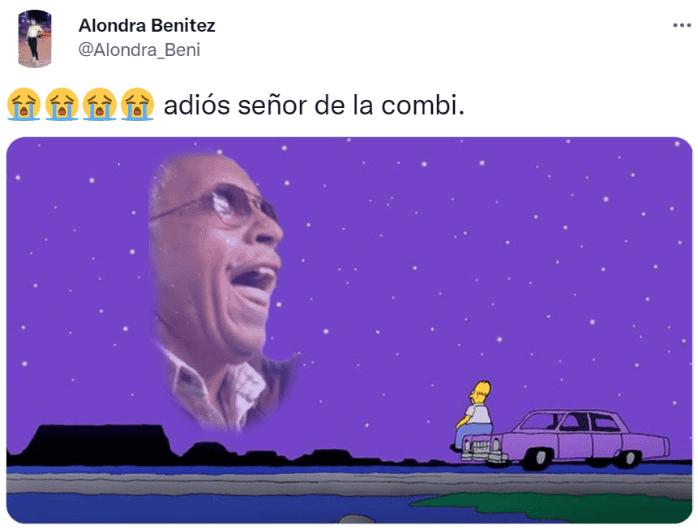698x530 pixels.
Task: Click the black mesa silhouette on horizon
Action: 98,443
